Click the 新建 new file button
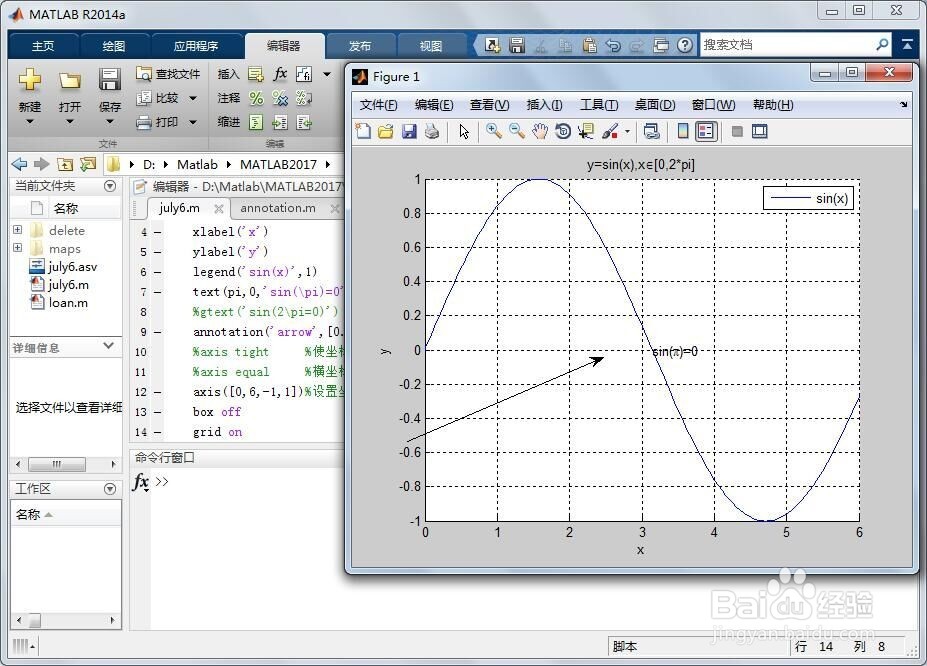Image resolution: width=927 pixels, height=666 pixels. pyautogui.click(x=30, y=89)
